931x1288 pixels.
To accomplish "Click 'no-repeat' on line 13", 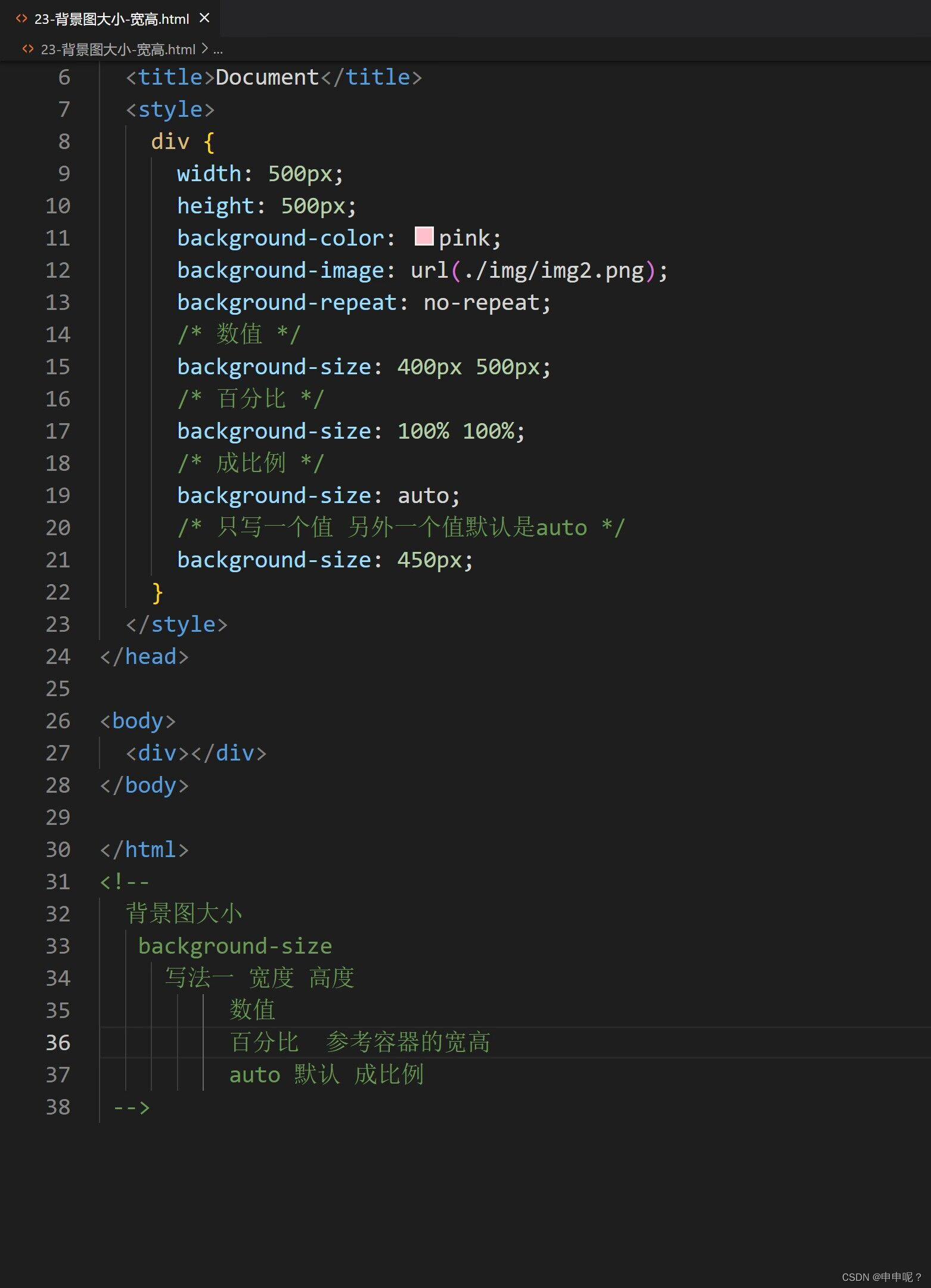I will click(481, 303).
